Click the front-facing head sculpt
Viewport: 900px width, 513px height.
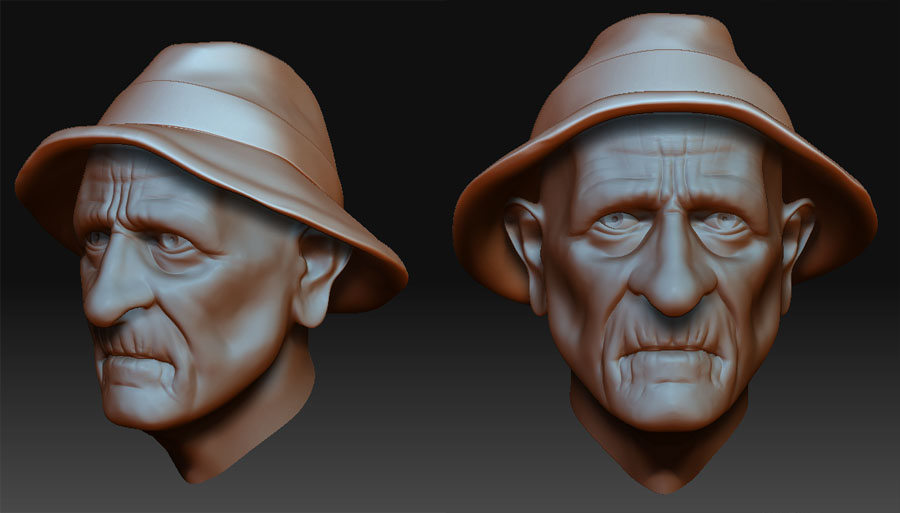coord(665,253)
